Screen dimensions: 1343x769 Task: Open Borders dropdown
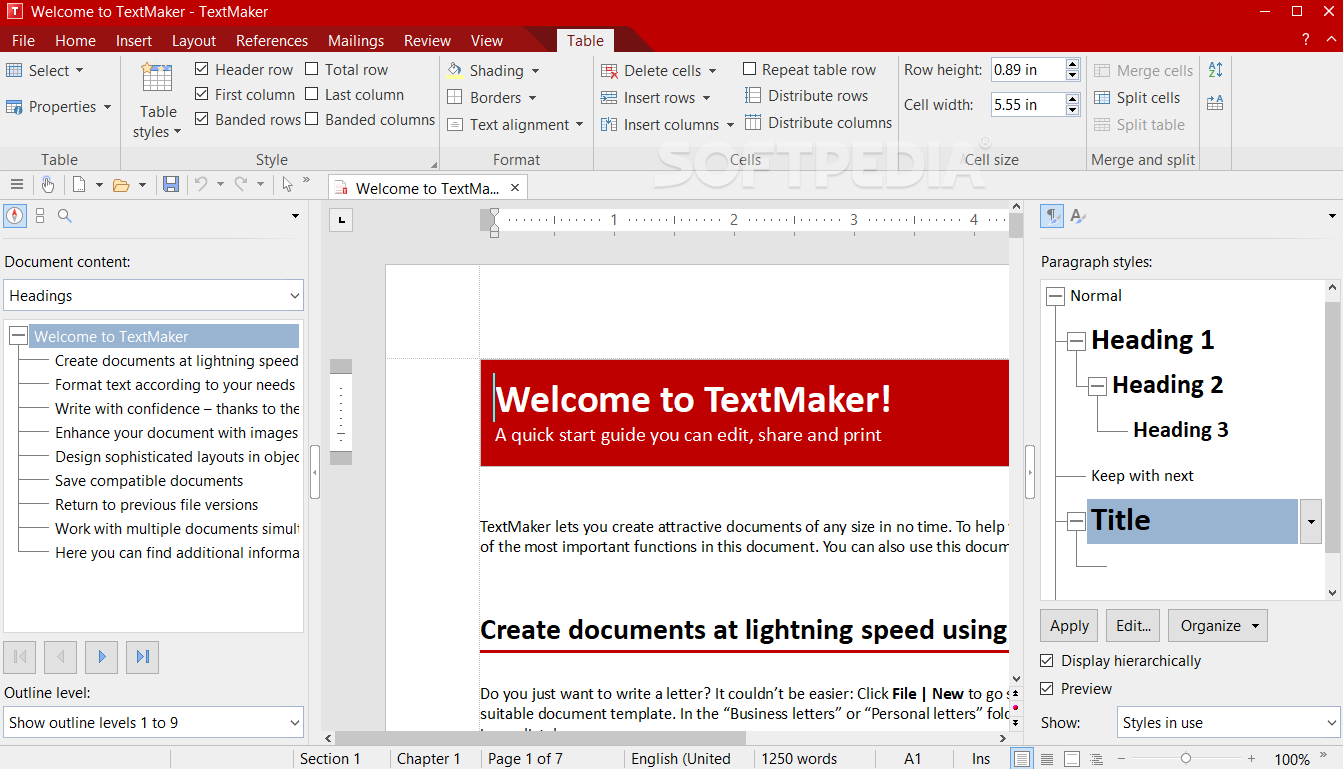[491, 97]
